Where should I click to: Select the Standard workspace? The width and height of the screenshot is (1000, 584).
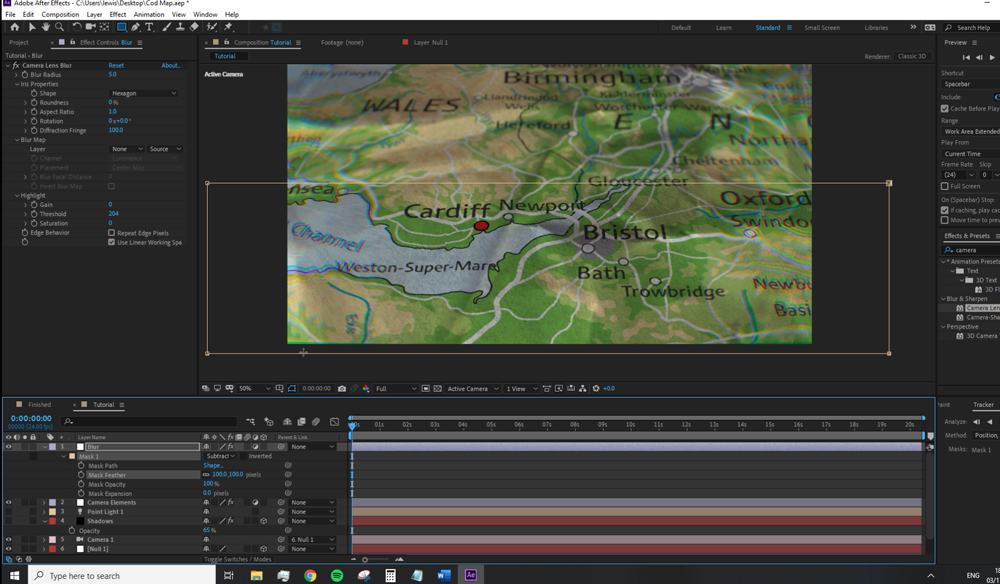coord(768,27)
